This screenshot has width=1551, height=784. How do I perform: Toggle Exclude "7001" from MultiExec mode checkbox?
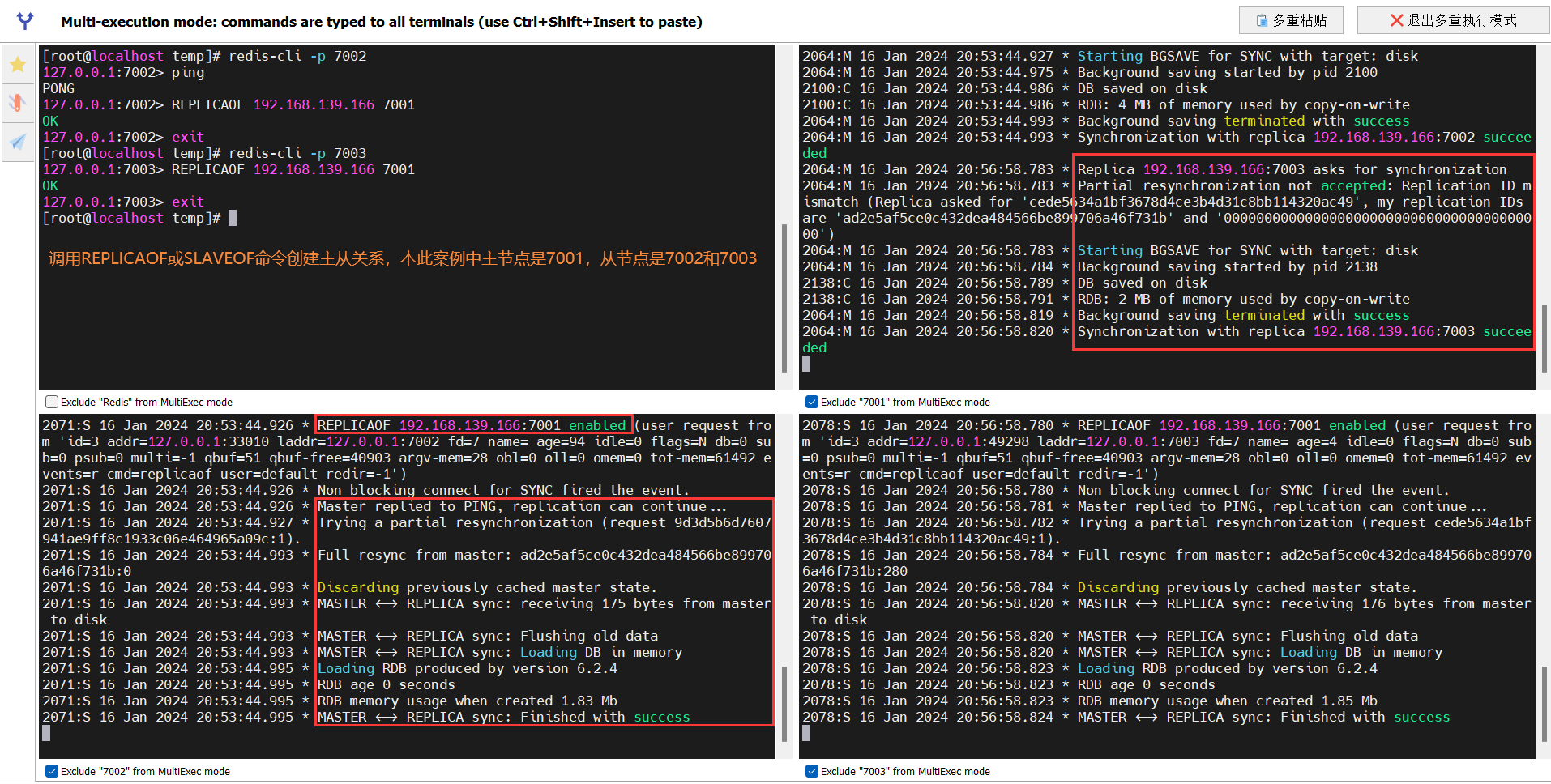pos(812,402)
